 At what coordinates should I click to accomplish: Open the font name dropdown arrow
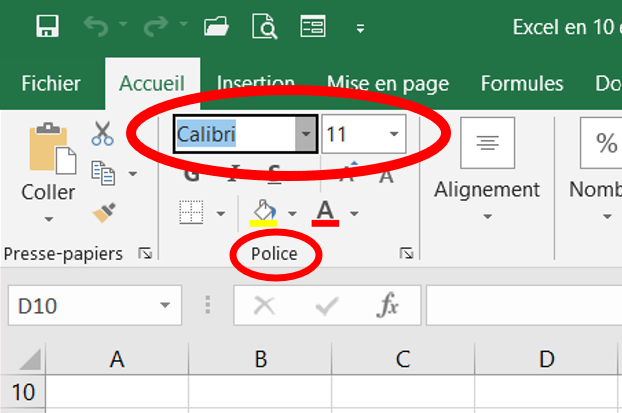click(x=306, y=134)
